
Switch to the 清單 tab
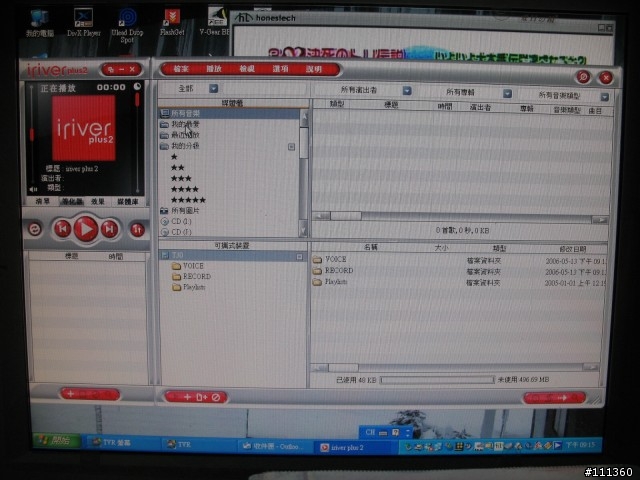pos(43,202)
